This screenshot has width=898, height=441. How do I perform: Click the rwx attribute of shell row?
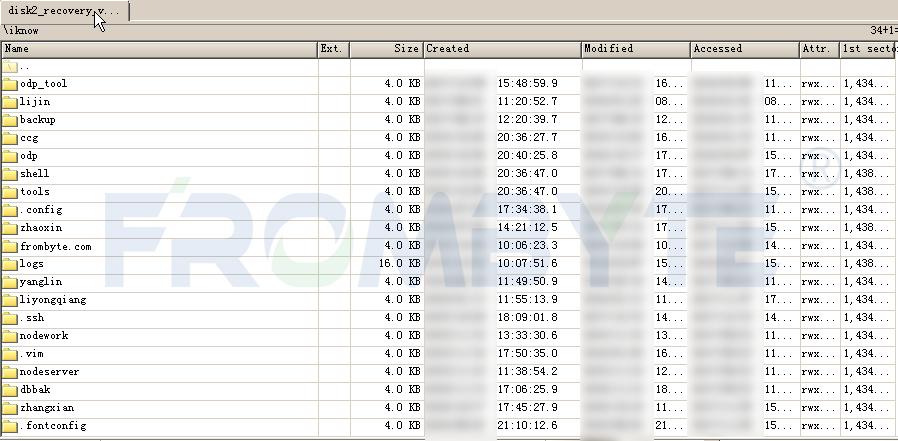pyautogui.click(x=818, y=174)
